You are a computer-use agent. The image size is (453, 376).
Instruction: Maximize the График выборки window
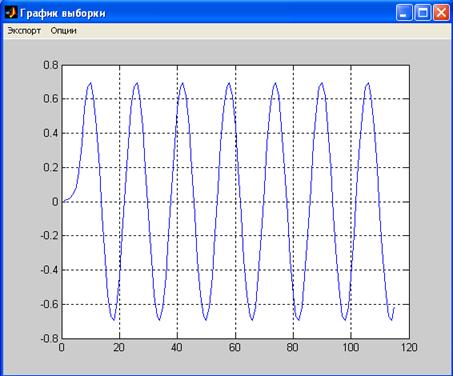[x=423, y=13]
